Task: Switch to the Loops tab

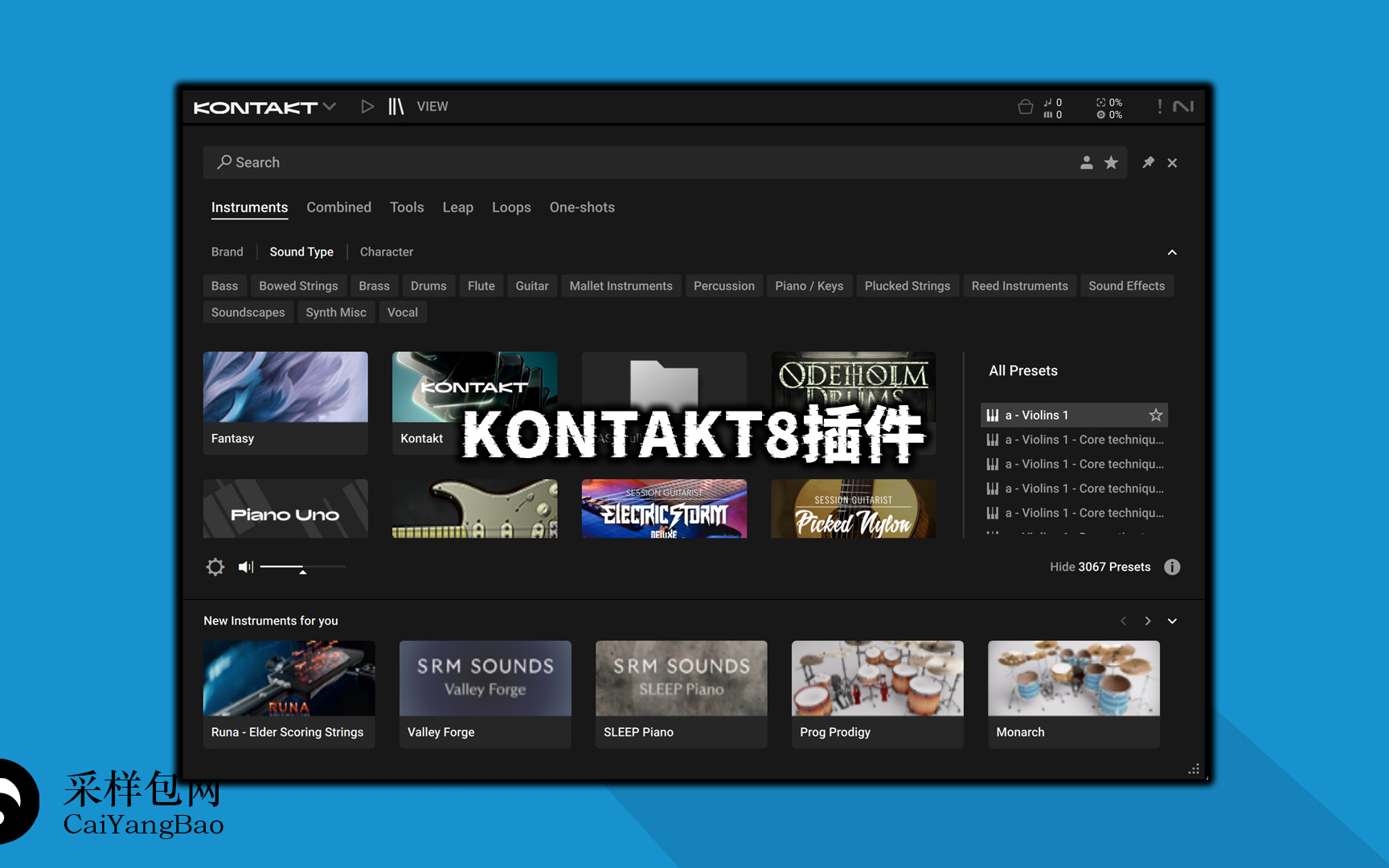Action: click(x=511, y=207)
